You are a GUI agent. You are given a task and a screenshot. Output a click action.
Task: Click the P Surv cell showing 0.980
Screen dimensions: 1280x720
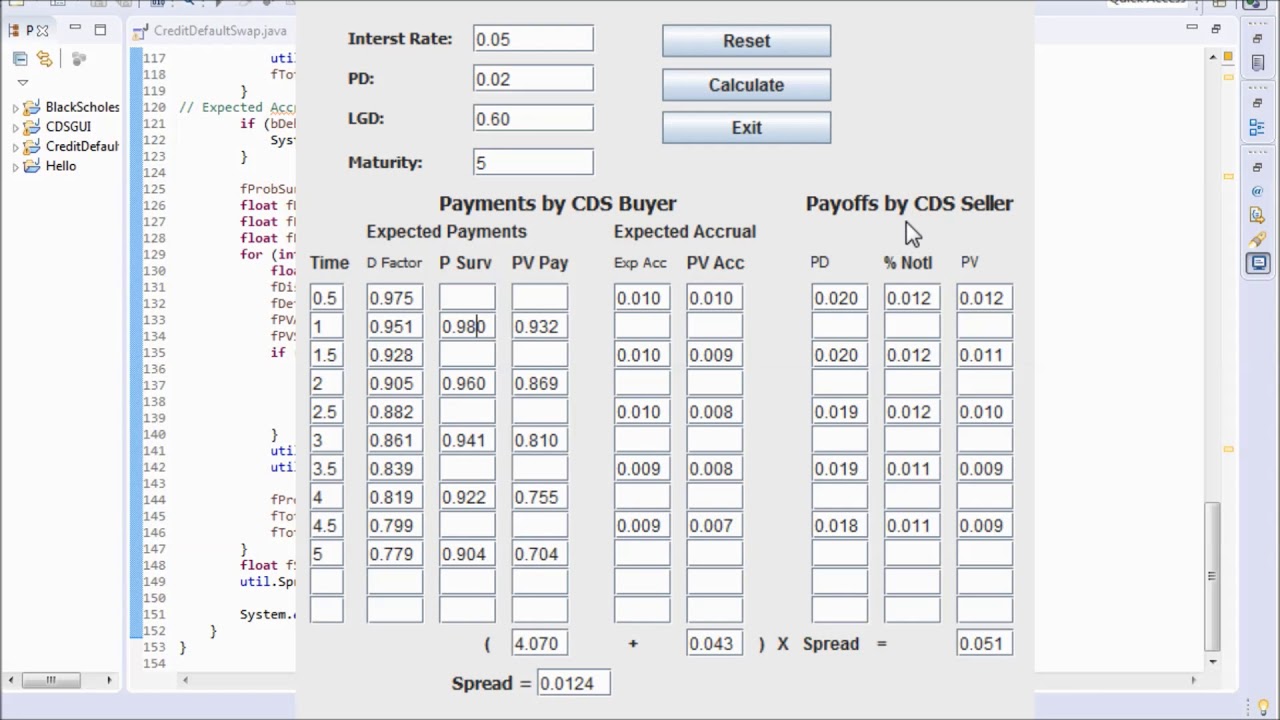click(467, 326)
